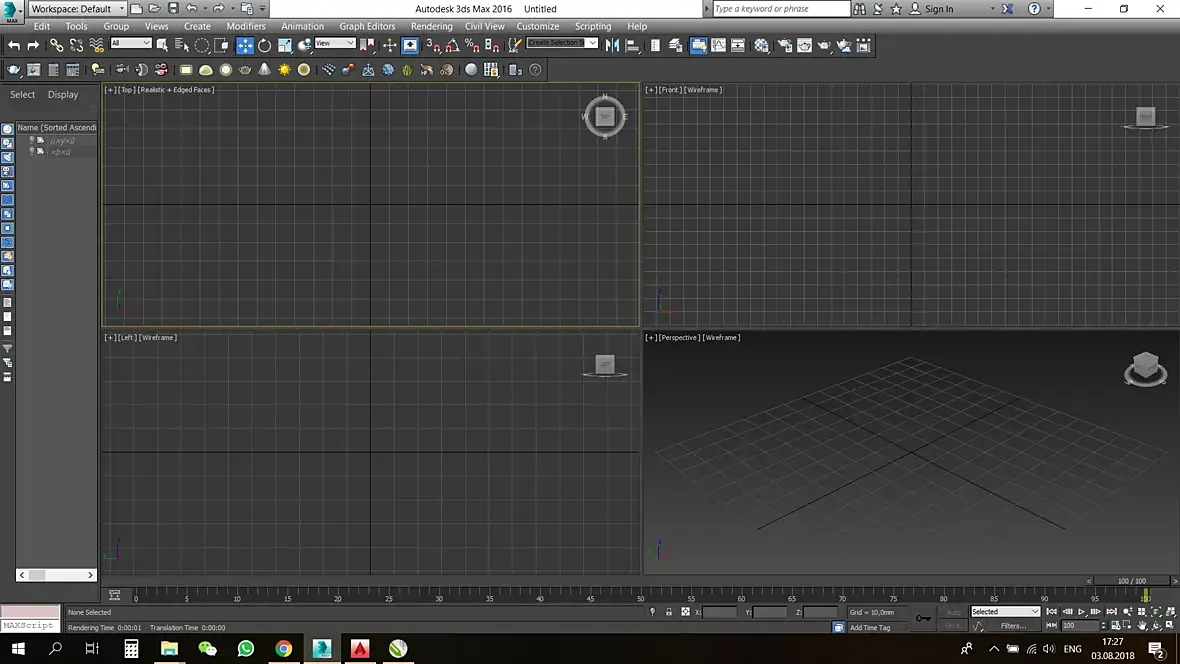Screen dimensions: 1180x664
Task: Click the Filters... button
Action: click(1013, 626)
